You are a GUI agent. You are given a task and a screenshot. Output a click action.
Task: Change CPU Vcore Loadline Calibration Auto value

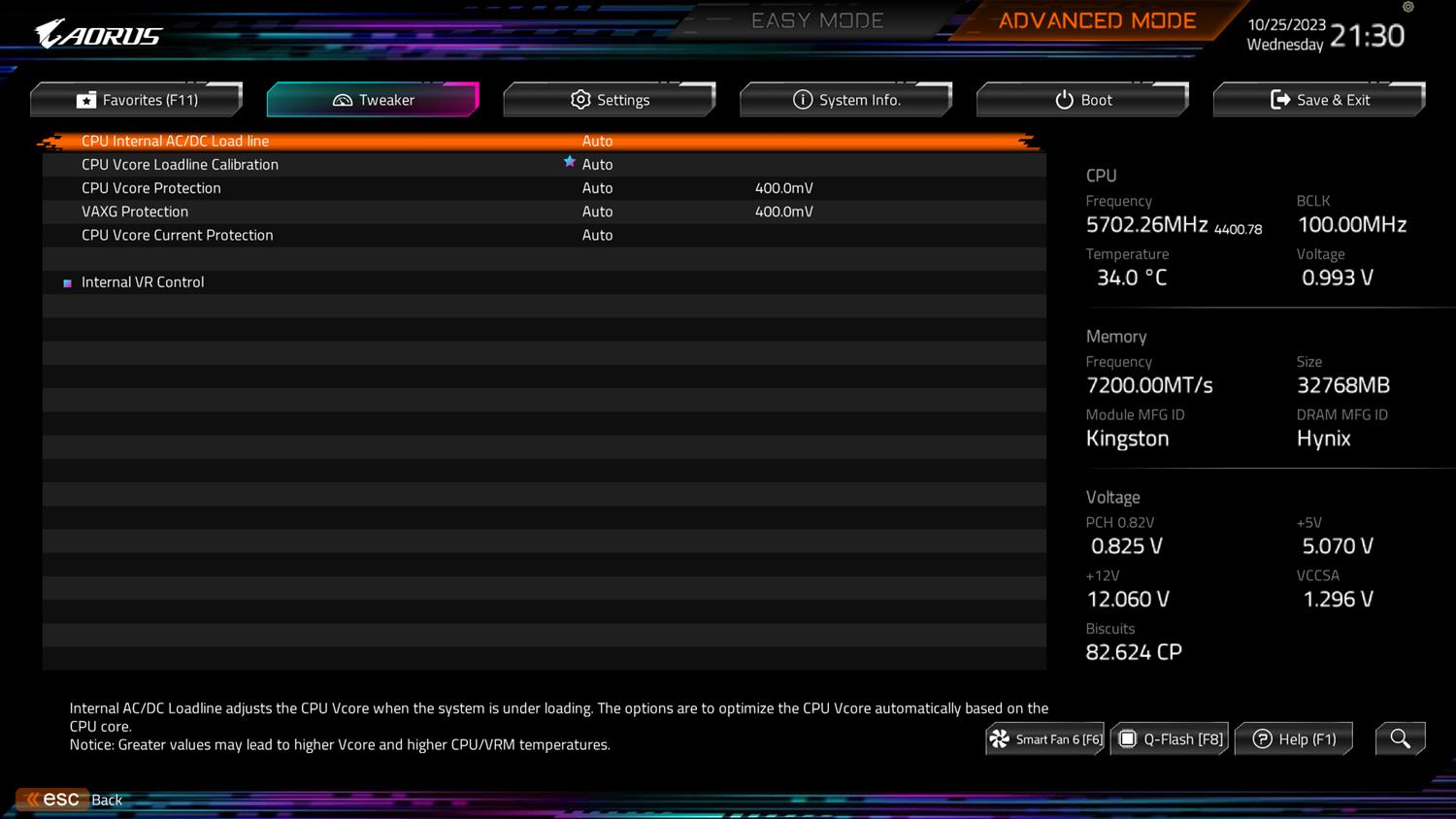point(598,165)
